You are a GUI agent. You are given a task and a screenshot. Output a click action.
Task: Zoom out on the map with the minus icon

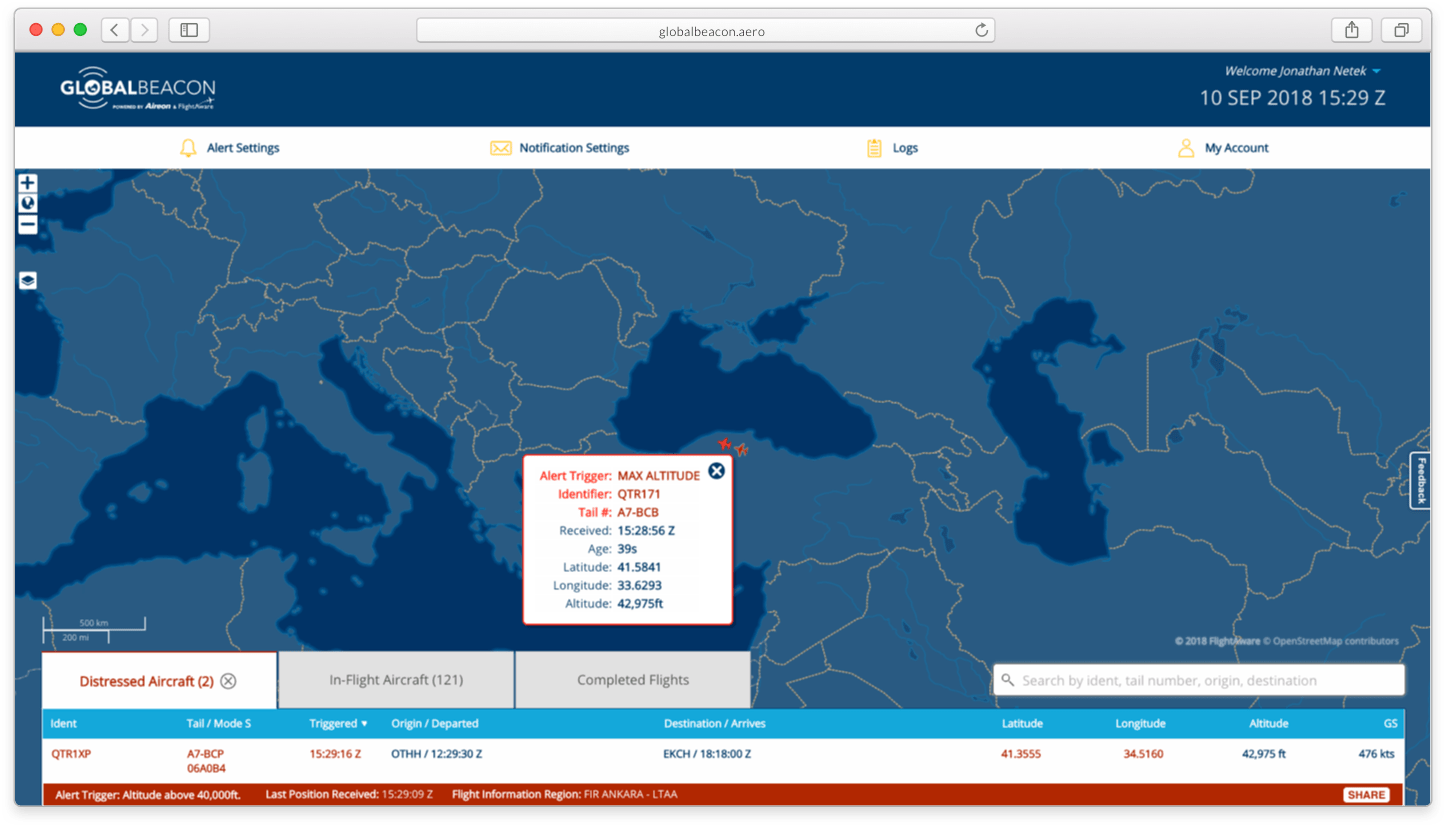click(27, 224)
